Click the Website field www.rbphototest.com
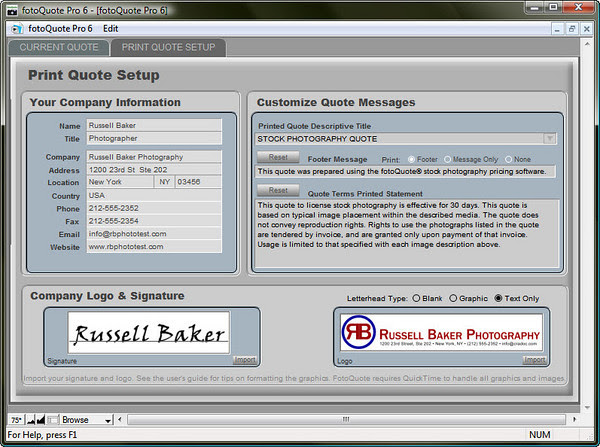The image size is (600, 447). coord(154,247)
